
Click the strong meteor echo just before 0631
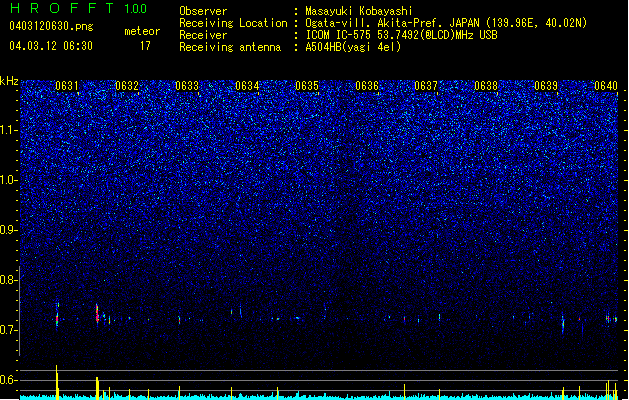[57, 316]
